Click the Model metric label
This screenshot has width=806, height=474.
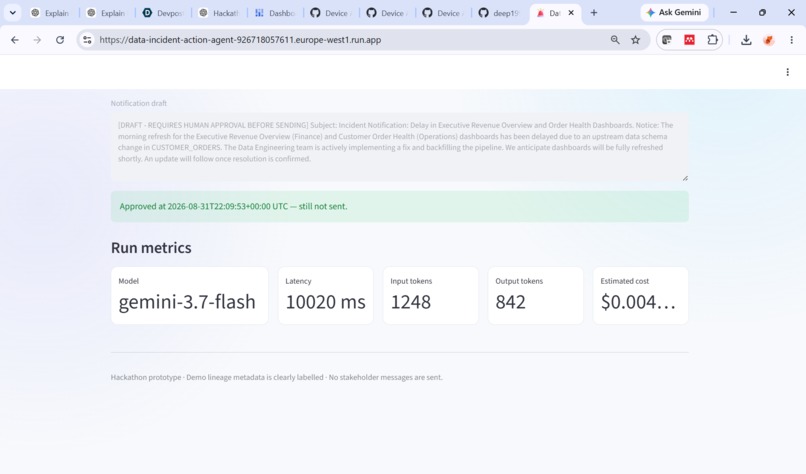[x=129, y=281]
